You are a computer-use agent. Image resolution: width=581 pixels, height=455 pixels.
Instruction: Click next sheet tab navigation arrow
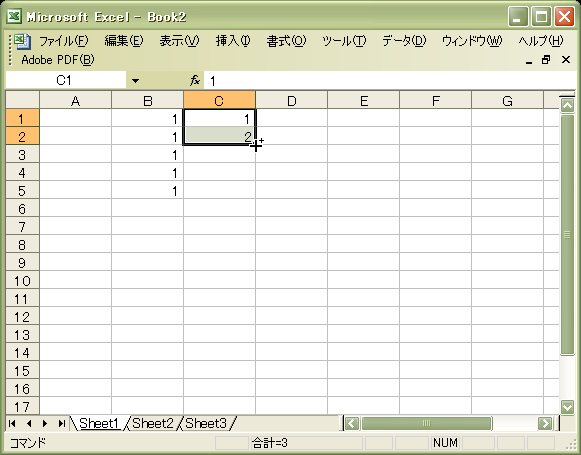coord(45,423)
